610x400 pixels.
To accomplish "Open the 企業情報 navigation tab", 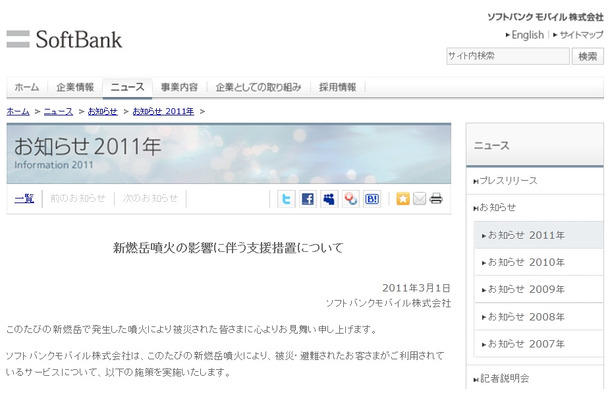I will tap(75, 87).
